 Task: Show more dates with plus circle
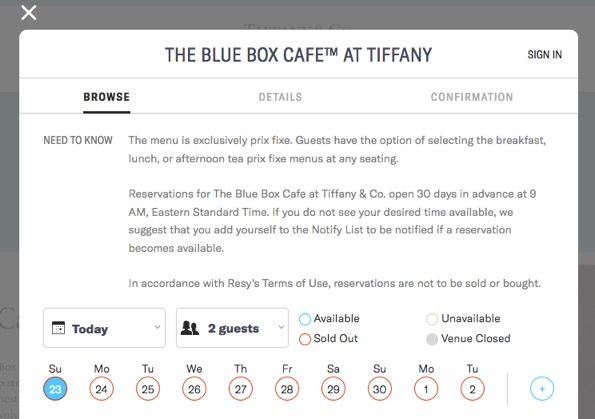542,389
